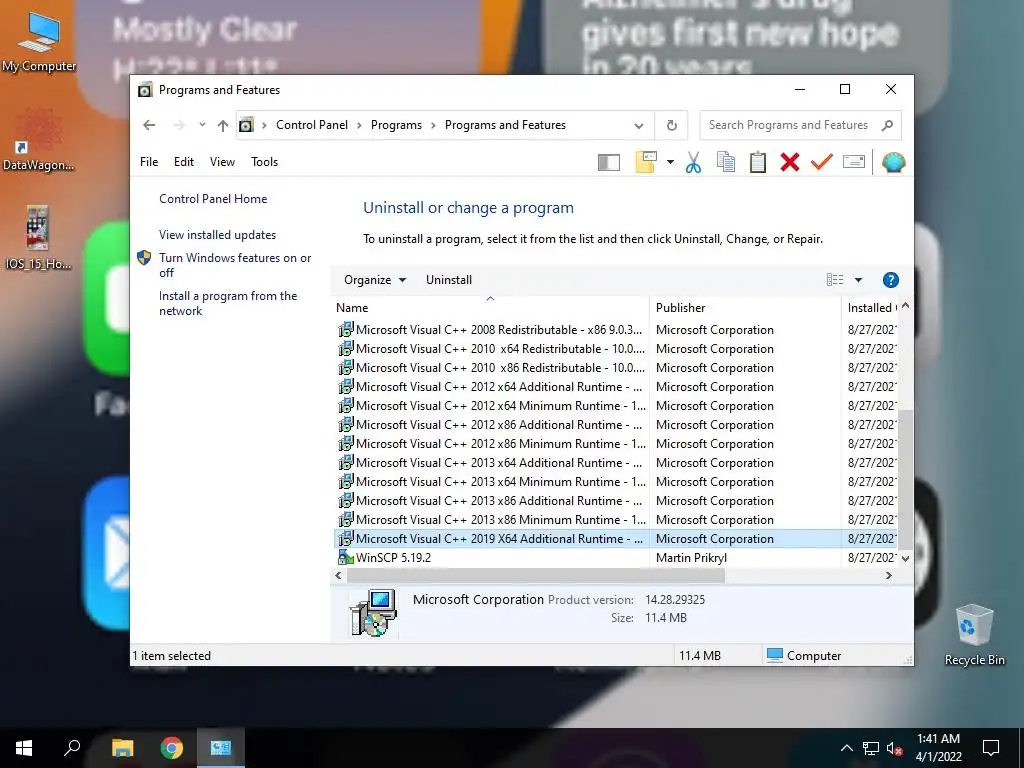Select Visual C++ 2013 x64 Additional Runtime

coord(615,462)
